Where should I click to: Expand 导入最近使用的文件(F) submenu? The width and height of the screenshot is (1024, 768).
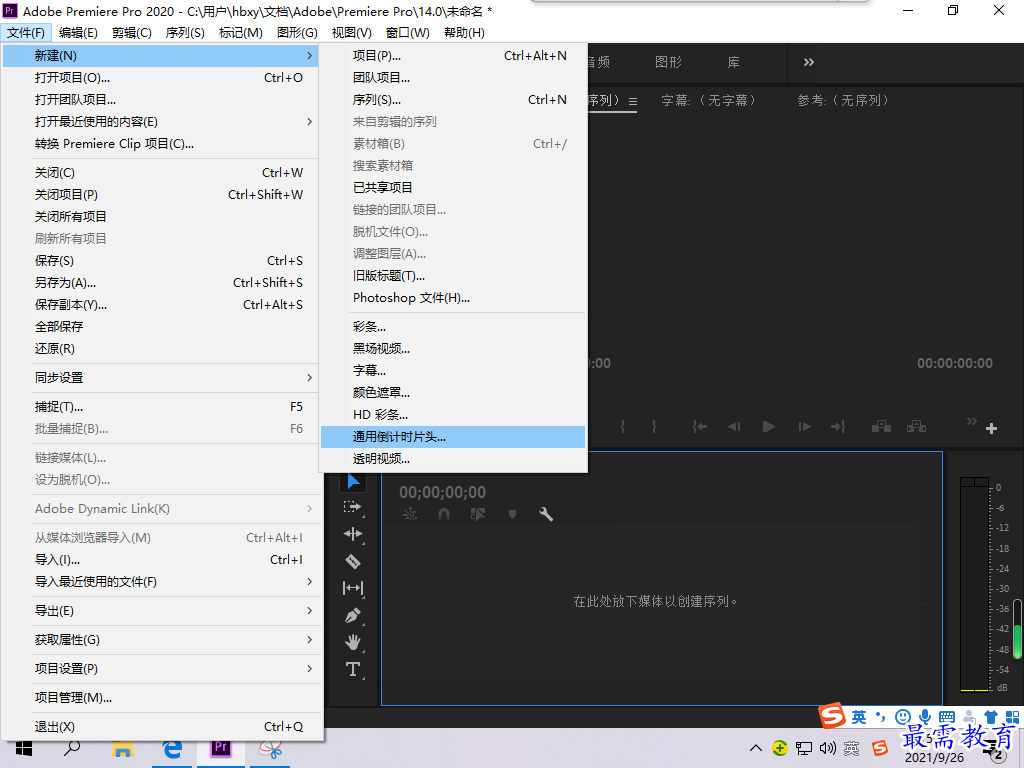pyautogui.click(x=160, y=581)
